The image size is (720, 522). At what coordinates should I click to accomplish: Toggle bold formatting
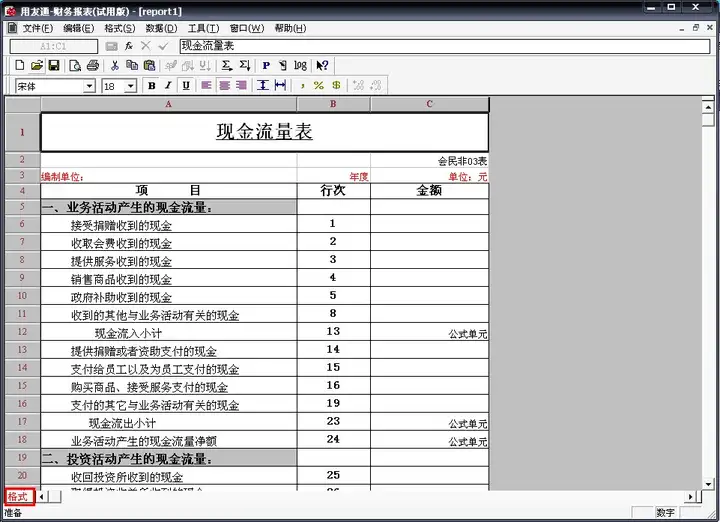click(152, 85)
